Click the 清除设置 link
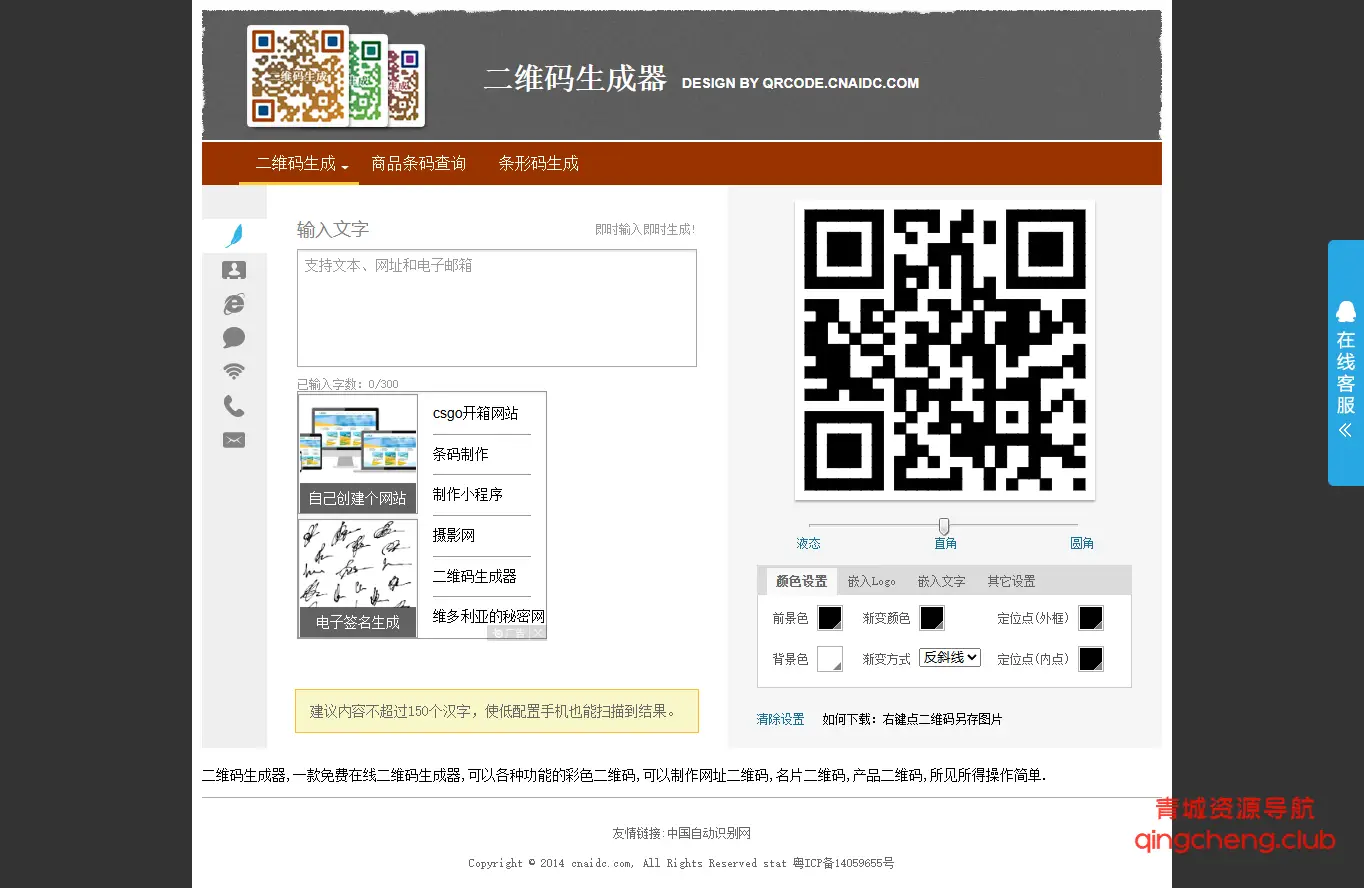The image size is (1364, 888). pos(780,719)
